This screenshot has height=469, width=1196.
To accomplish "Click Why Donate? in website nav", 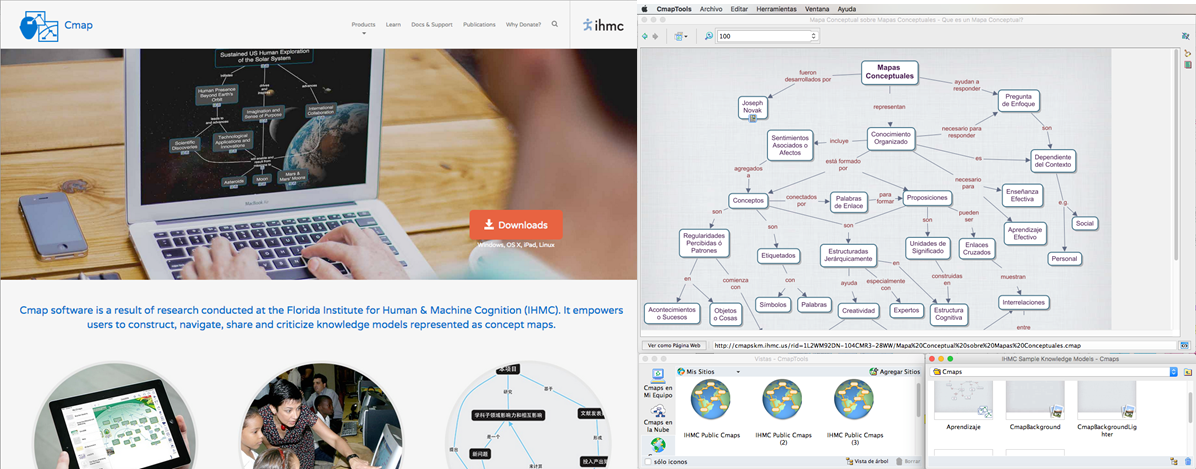I will pos(523,24).
